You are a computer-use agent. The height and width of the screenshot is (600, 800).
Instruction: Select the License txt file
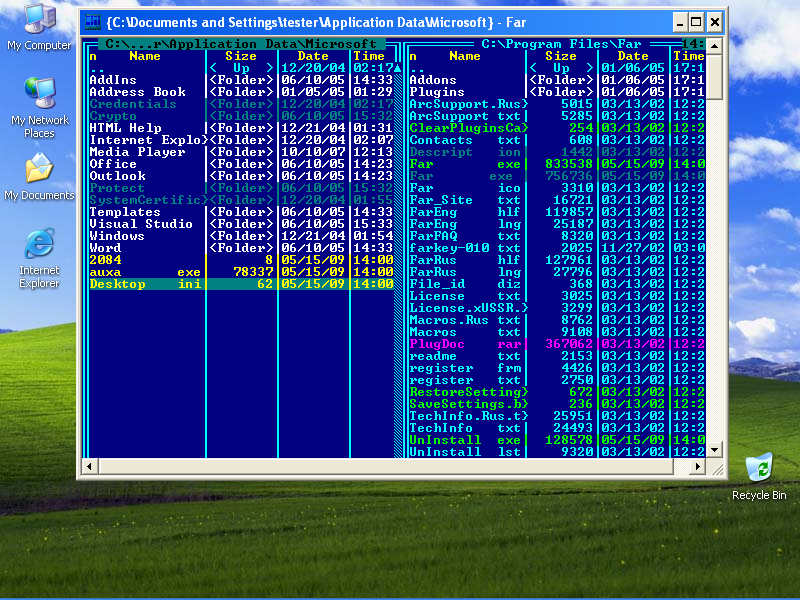[557, 296]
